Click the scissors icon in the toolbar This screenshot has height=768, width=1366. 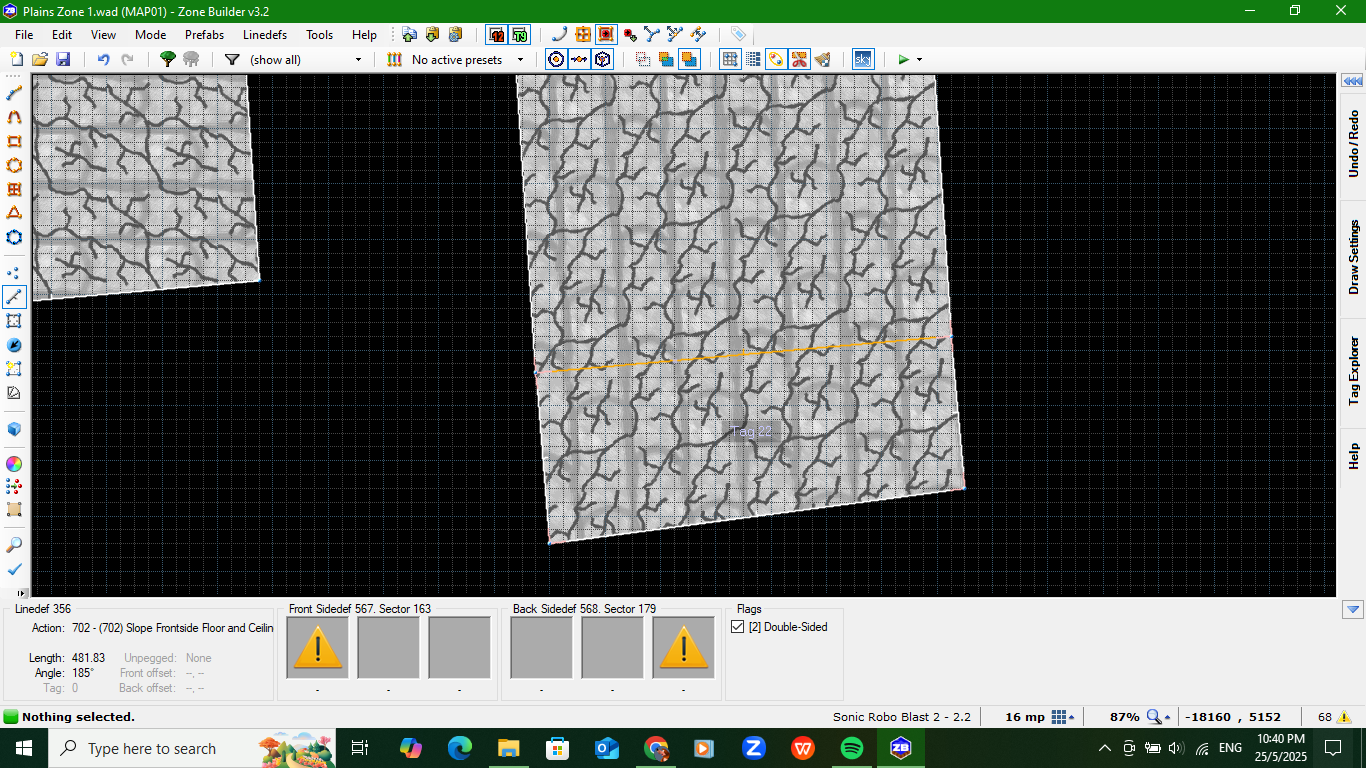click(x=799, y=60)
